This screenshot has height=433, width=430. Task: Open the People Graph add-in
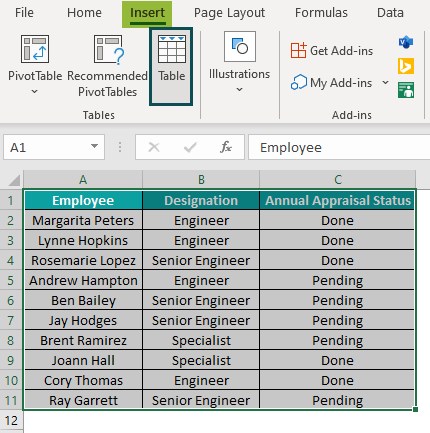pos(406,90)
